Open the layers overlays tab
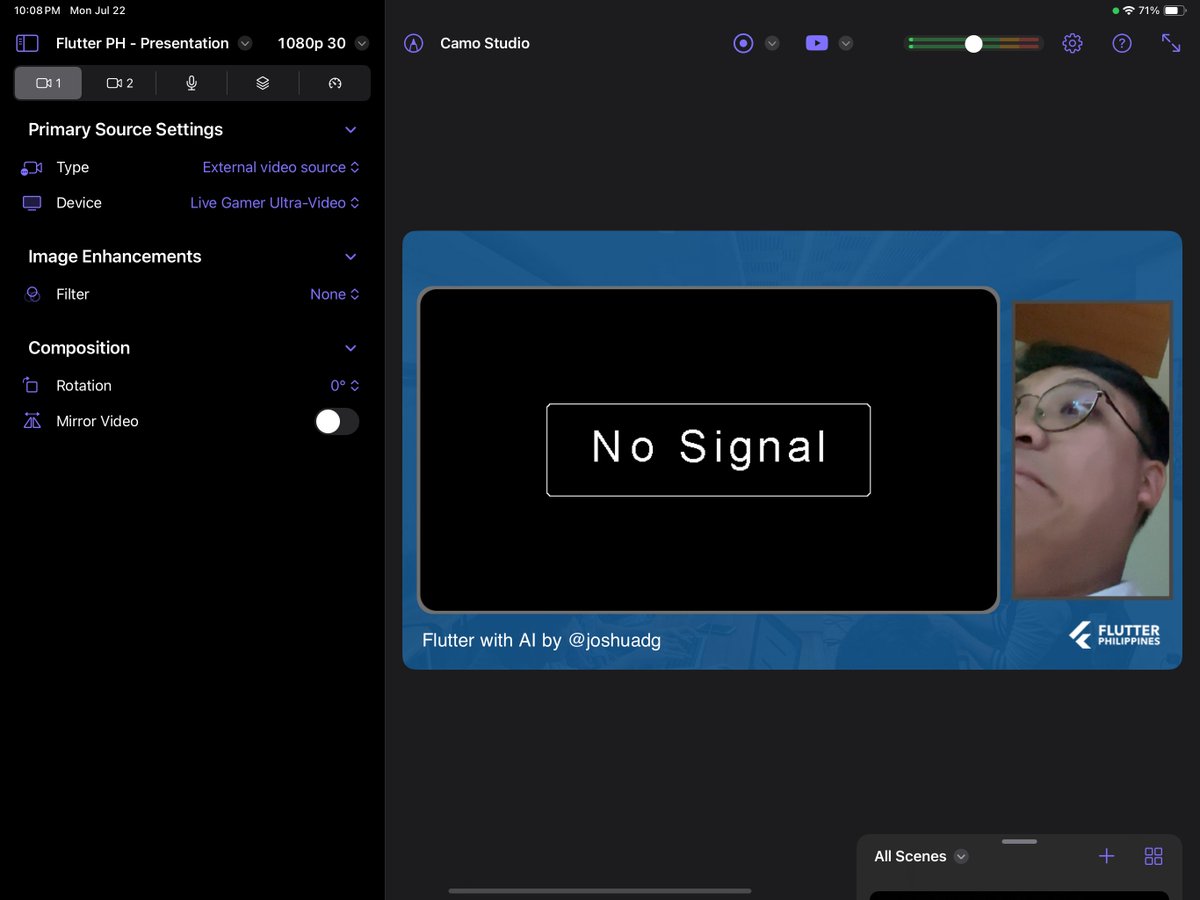The height and width of the screenshot is (900, 1200). 263,83
